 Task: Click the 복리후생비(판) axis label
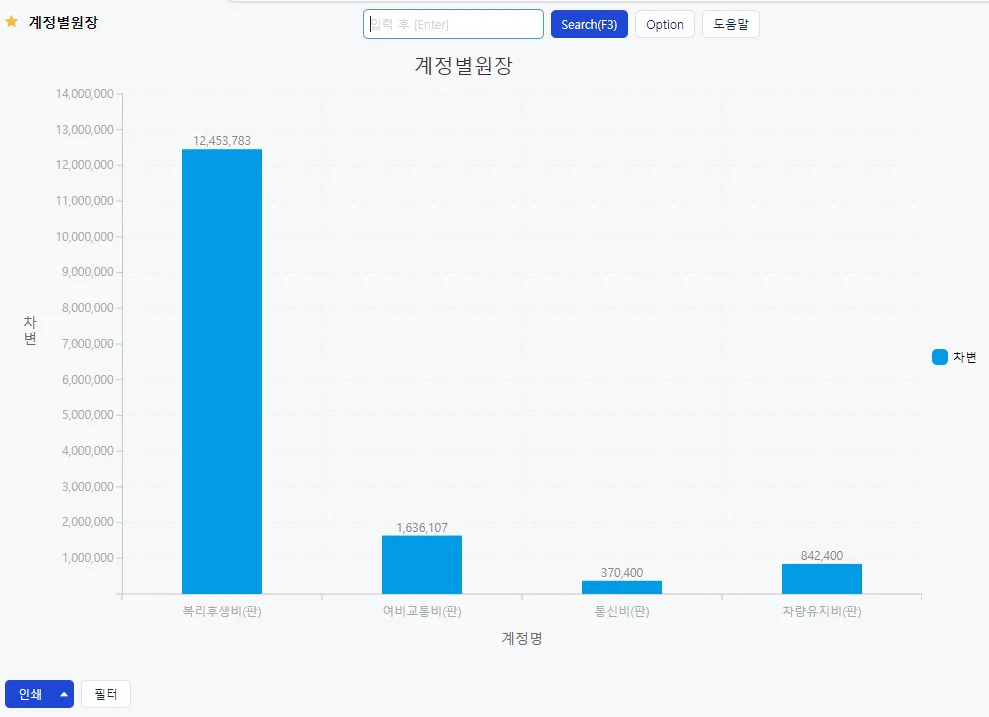click(222, 611)
